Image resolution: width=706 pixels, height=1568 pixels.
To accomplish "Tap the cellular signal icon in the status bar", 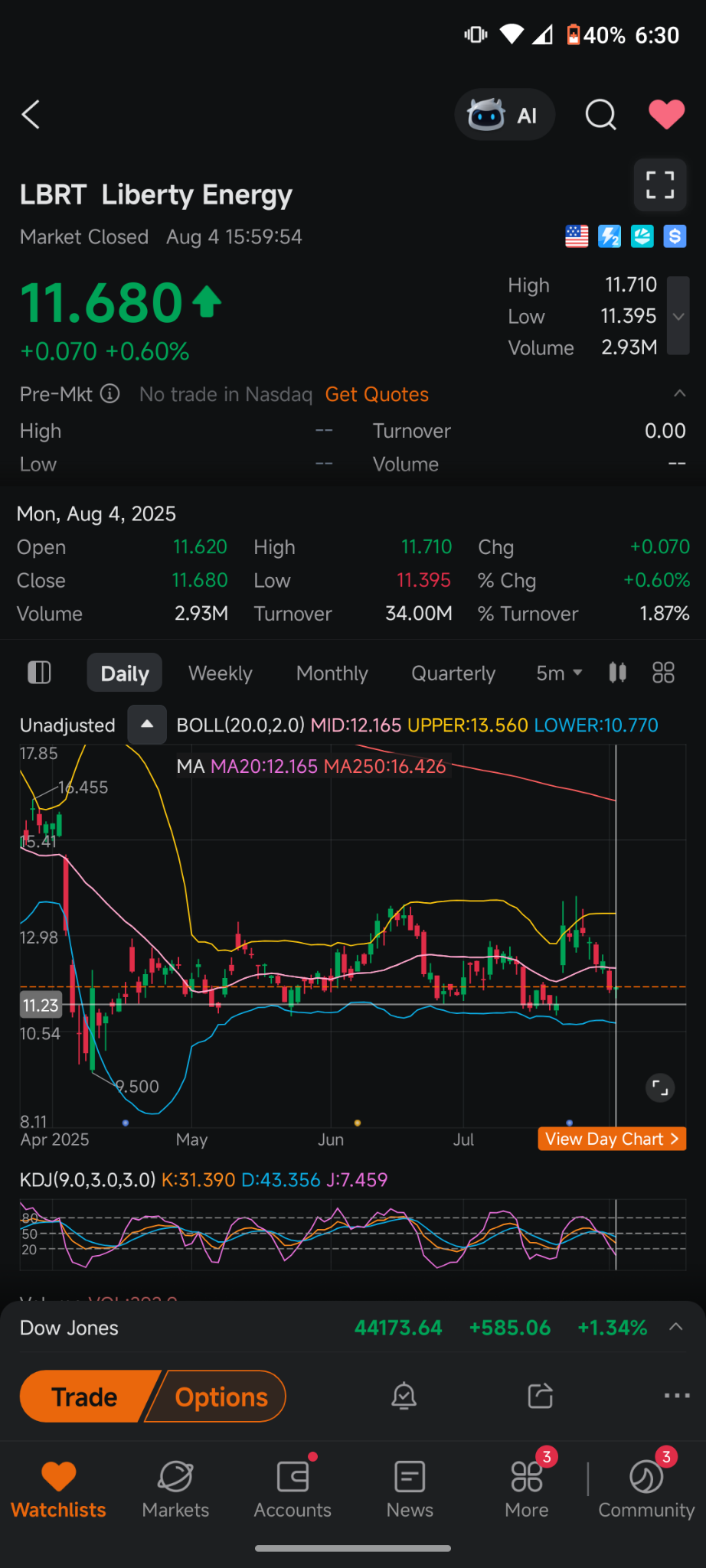I will [543, 34].
